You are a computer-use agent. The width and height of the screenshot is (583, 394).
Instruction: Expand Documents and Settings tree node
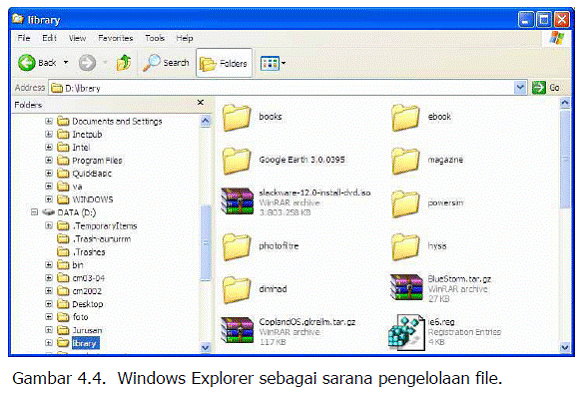coord(49,121)
